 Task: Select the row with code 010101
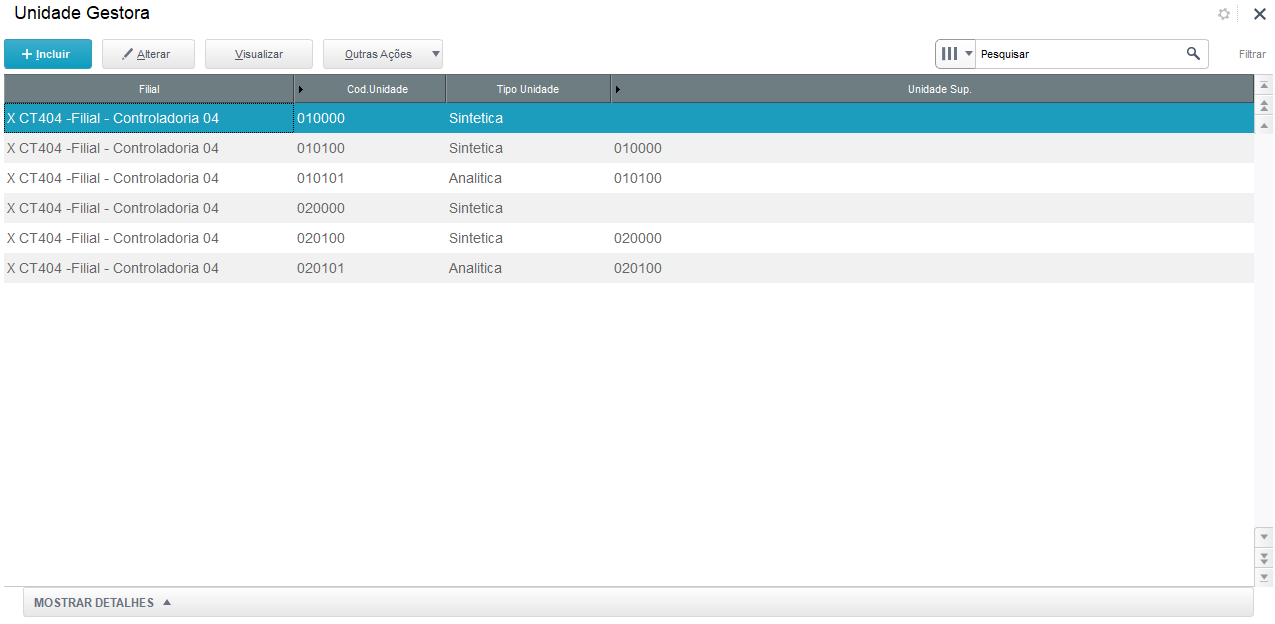pyautogui.click(x=629, y=178)
